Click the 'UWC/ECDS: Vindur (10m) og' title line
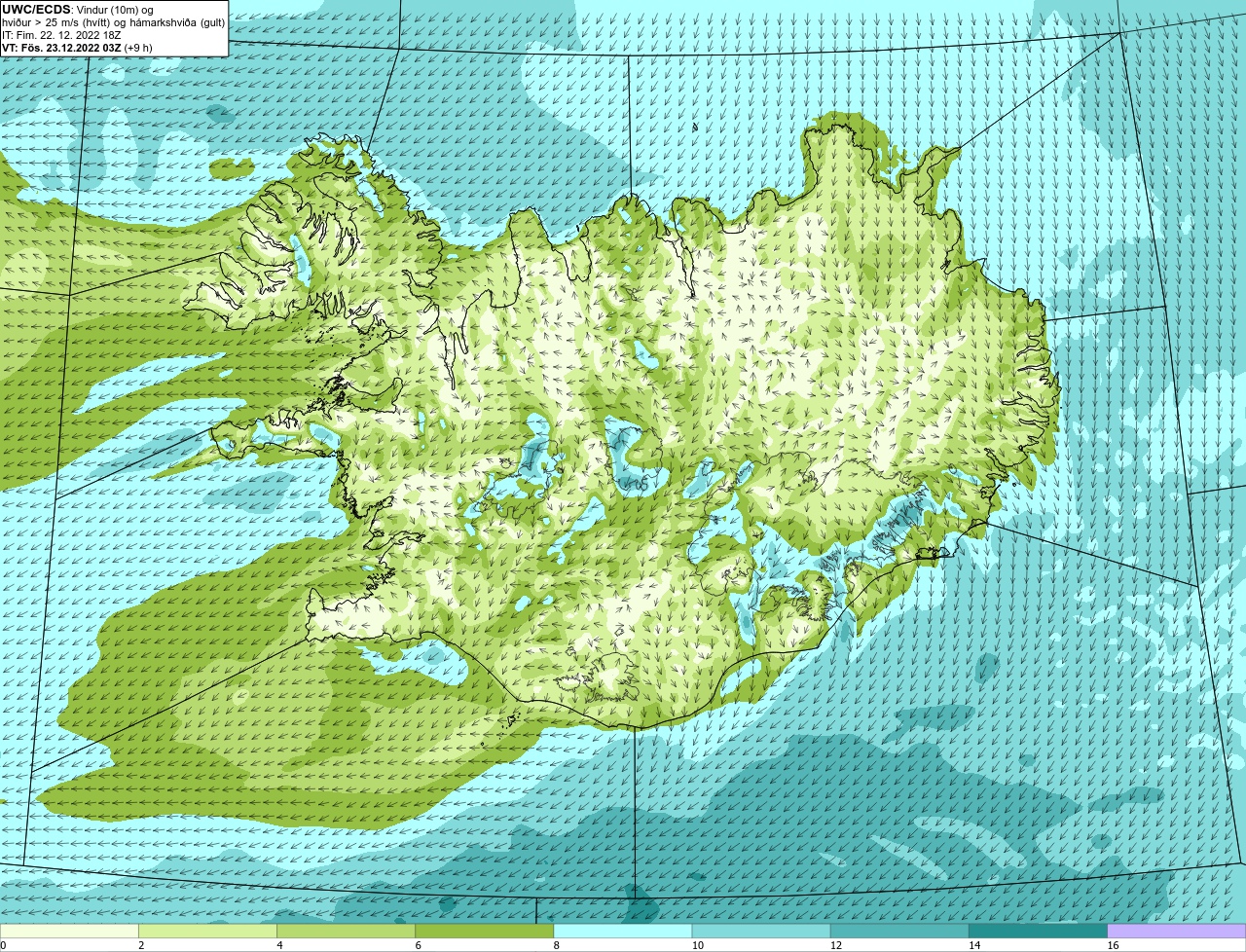Image resolution: width=1246 pixels, height=952 pixels. pos(78,10)
